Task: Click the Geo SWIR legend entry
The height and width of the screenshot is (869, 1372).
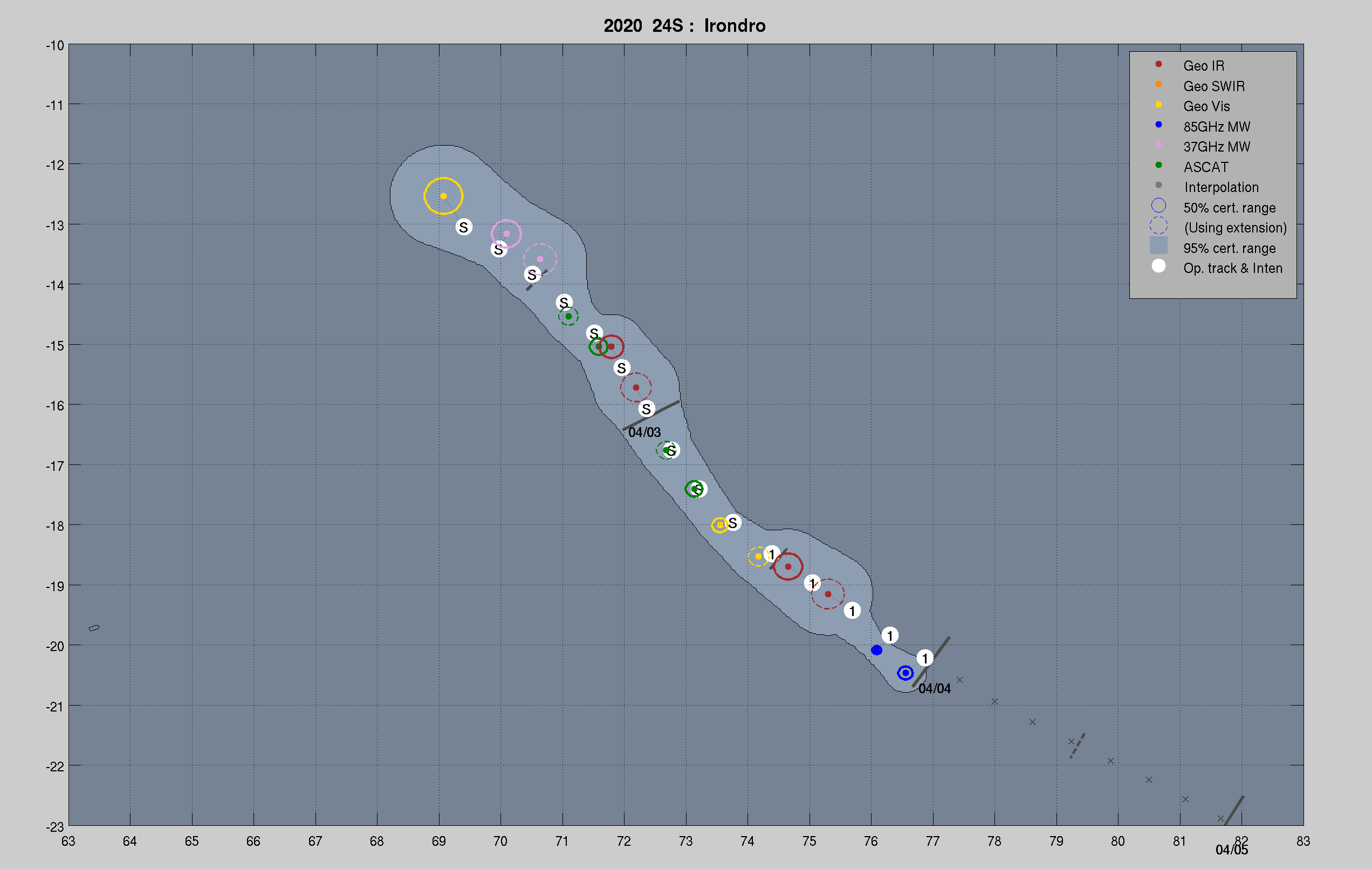Action: (1213, 86)
